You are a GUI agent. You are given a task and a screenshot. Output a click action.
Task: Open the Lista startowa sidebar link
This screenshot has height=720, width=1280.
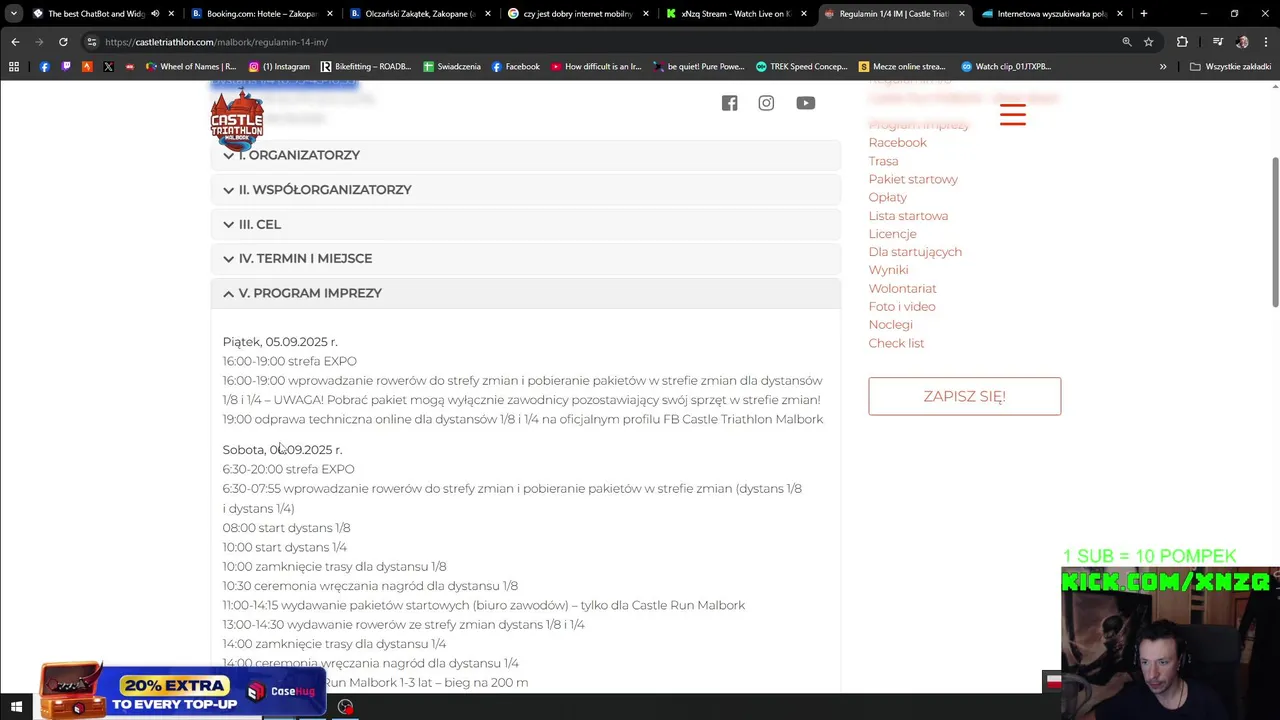click(x=908, y=216)
